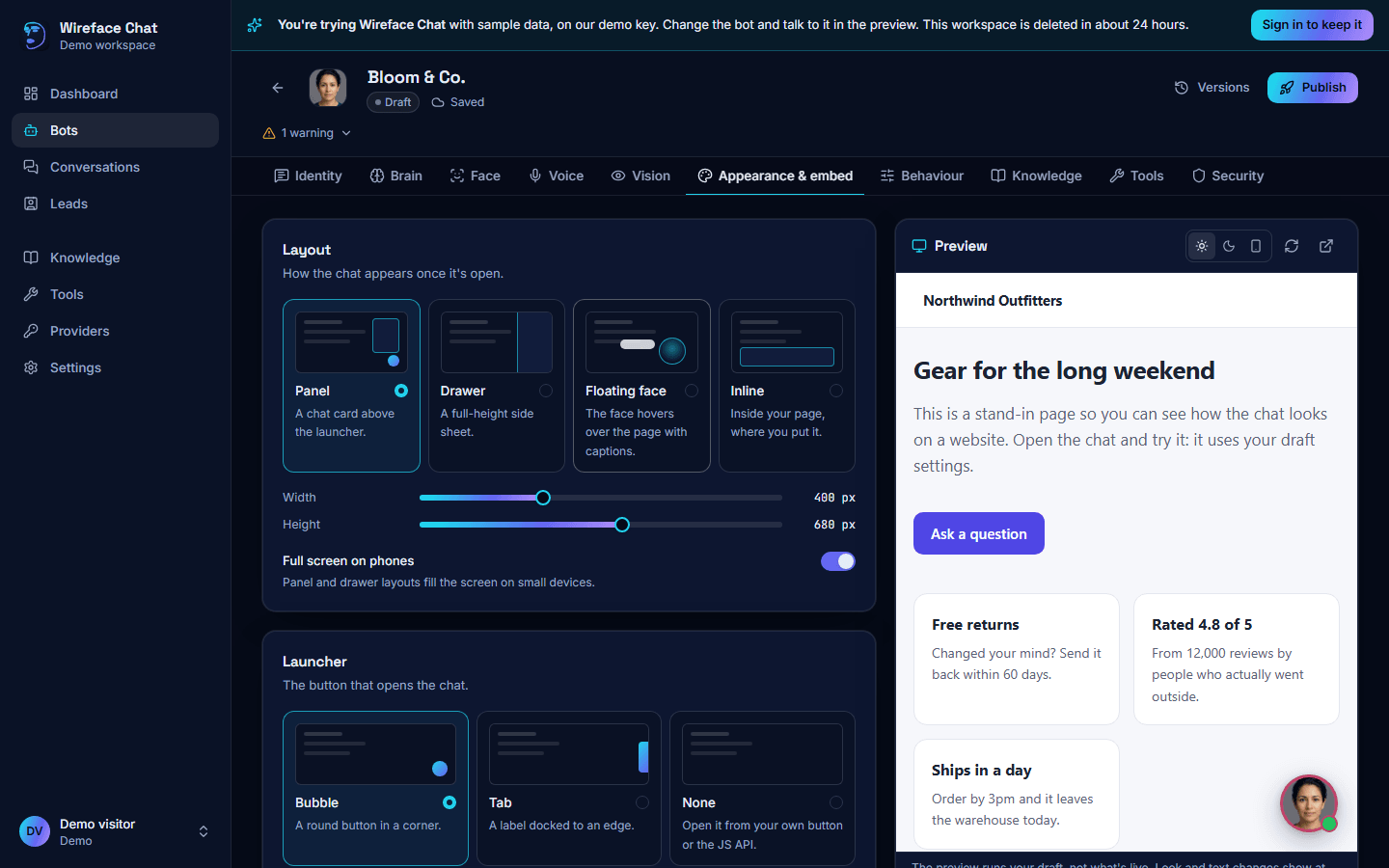Switch to the Brain tab
Screen dimensions: 1389x868
click(x=396, y=176)
